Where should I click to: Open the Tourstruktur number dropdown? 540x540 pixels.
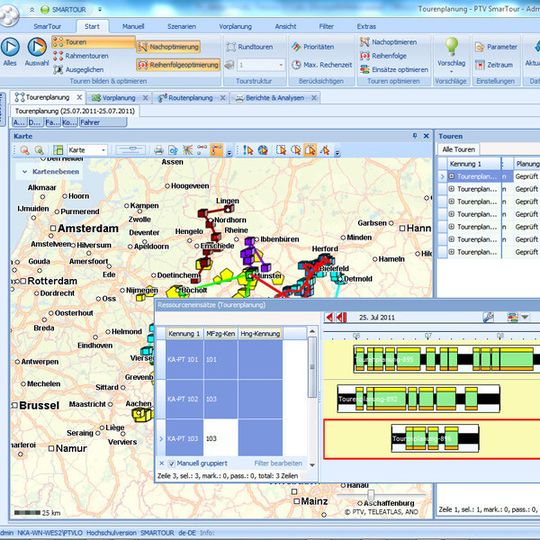(x=281, y=65)
